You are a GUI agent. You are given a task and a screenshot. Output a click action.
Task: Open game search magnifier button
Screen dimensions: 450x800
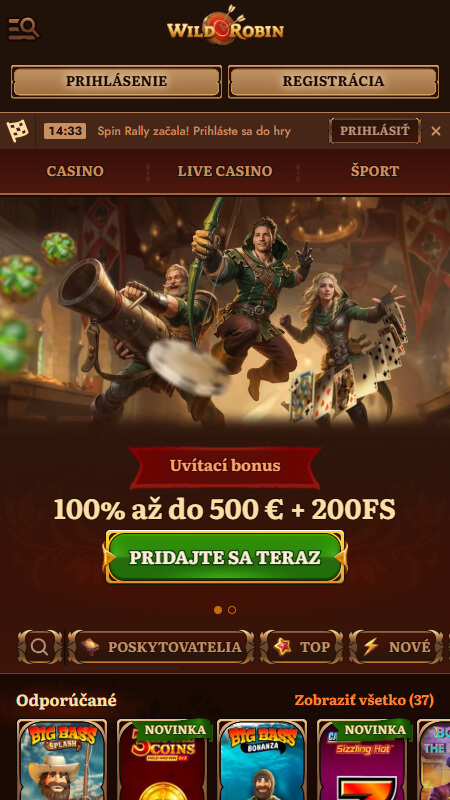click(x=39, y=647)
